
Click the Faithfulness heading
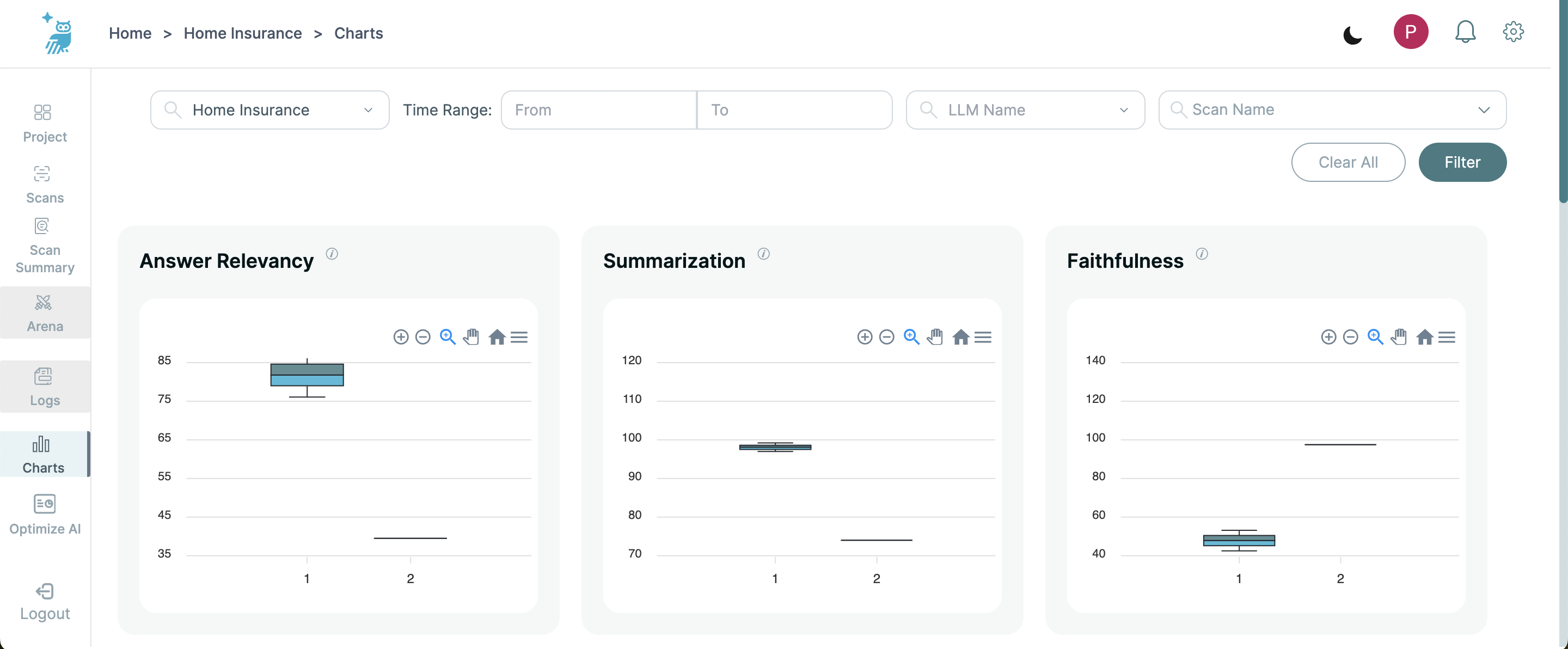click(x=1125, y=261)
